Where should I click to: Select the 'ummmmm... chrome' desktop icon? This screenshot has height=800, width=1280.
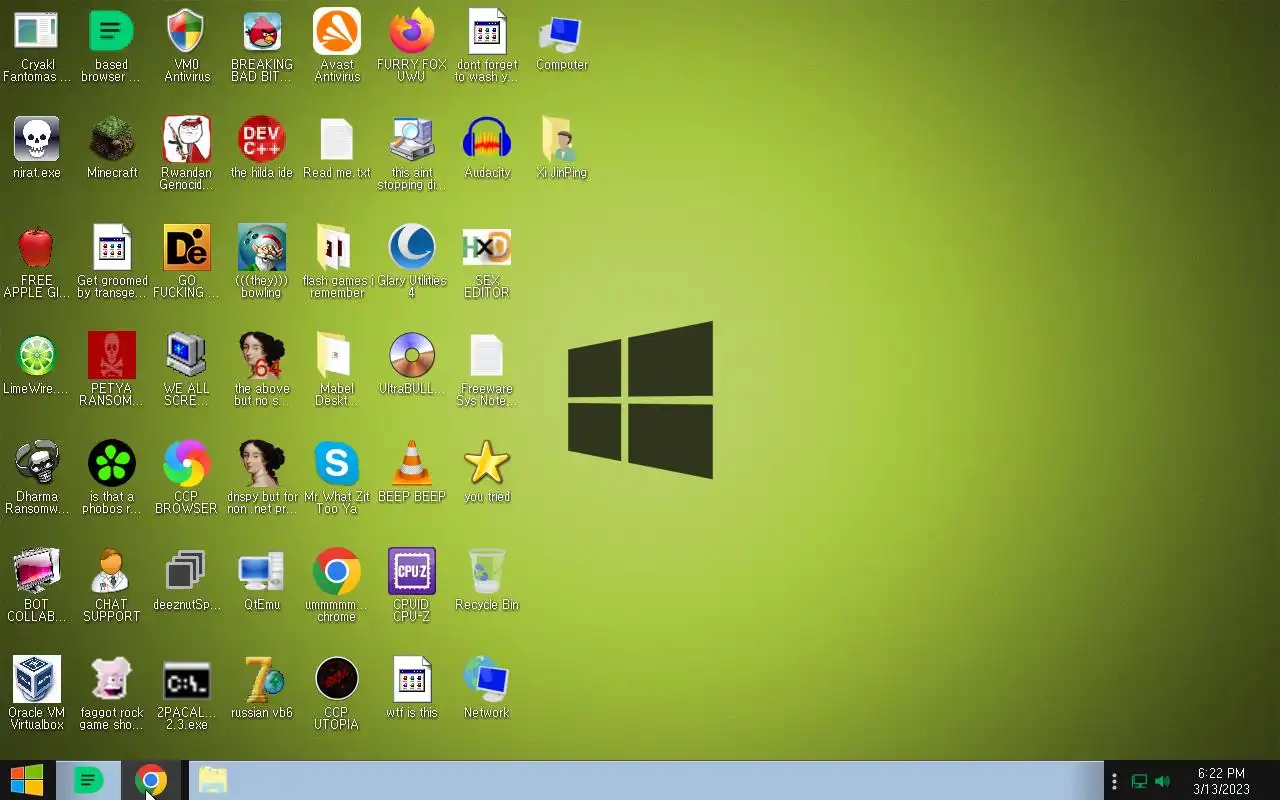click(x=337, y=572)
